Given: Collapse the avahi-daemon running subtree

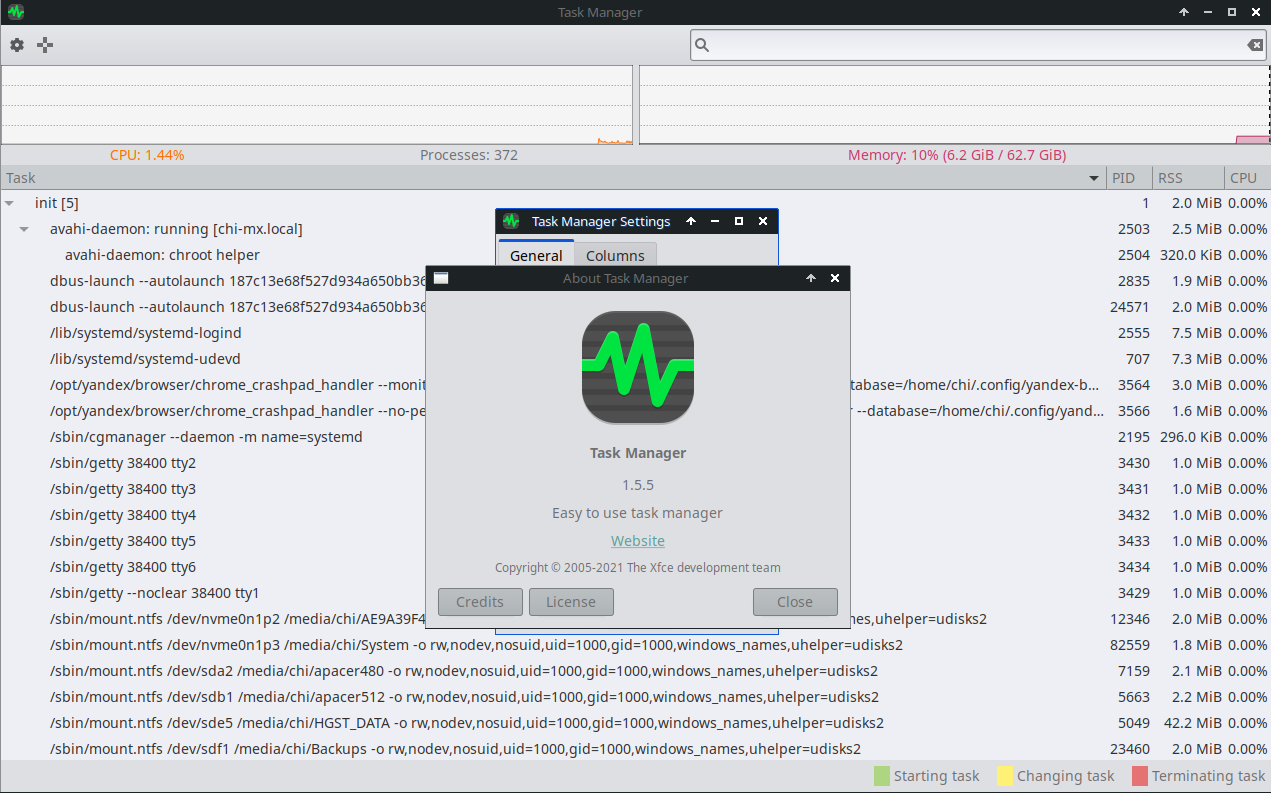Looking at the screenshot, I should pos(25,229).
